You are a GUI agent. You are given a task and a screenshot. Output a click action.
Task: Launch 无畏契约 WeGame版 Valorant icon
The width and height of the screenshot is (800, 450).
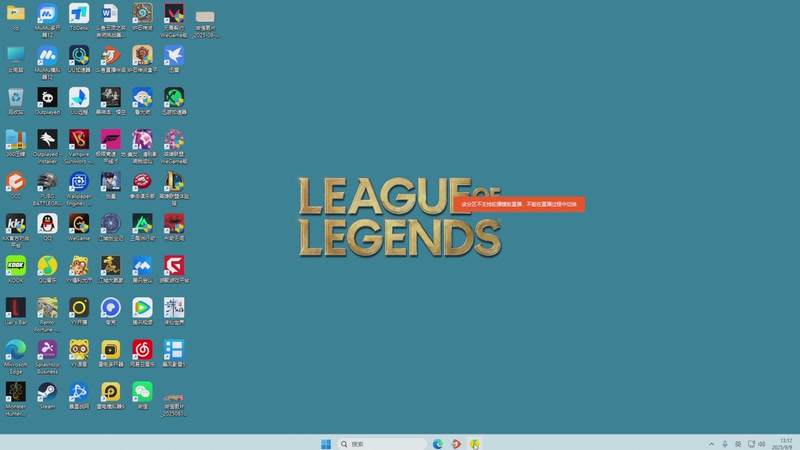(174, 20)
